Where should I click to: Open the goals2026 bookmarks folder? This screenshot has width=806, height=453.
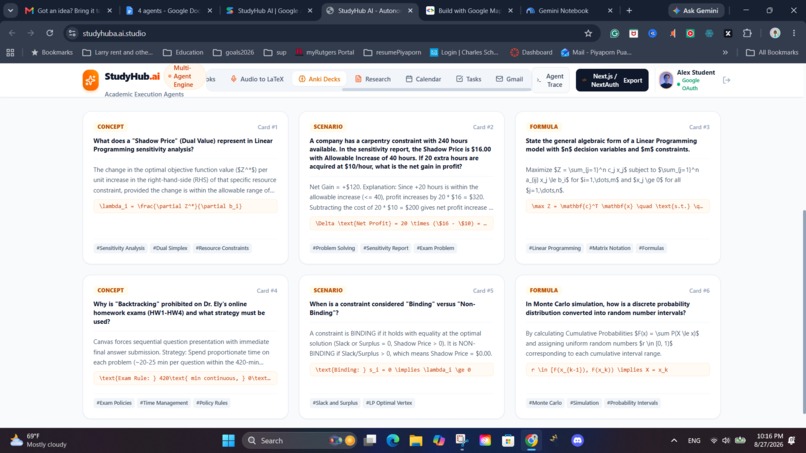tap(233, 52)
